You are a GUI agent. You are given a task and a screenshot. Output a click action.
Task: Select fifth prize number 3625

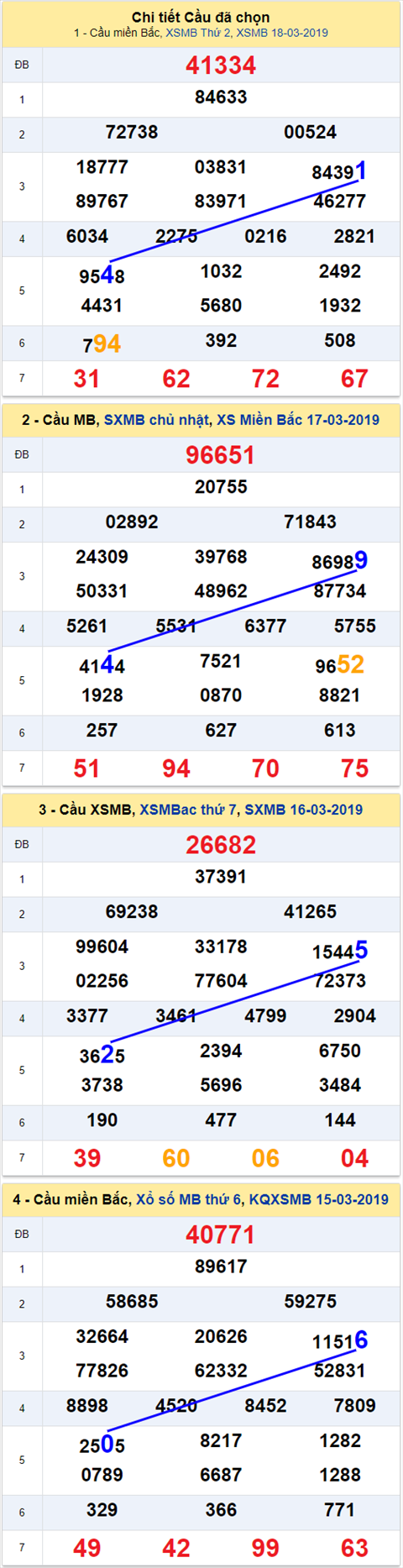(102, 1055)
